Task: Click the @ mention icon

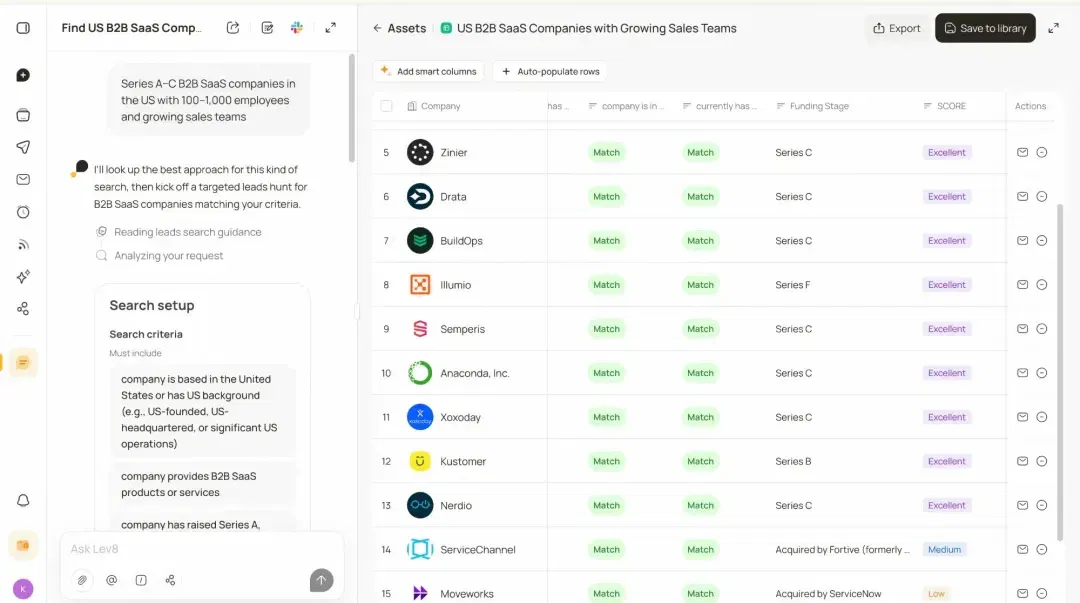Action: click(x=112, y=580)
